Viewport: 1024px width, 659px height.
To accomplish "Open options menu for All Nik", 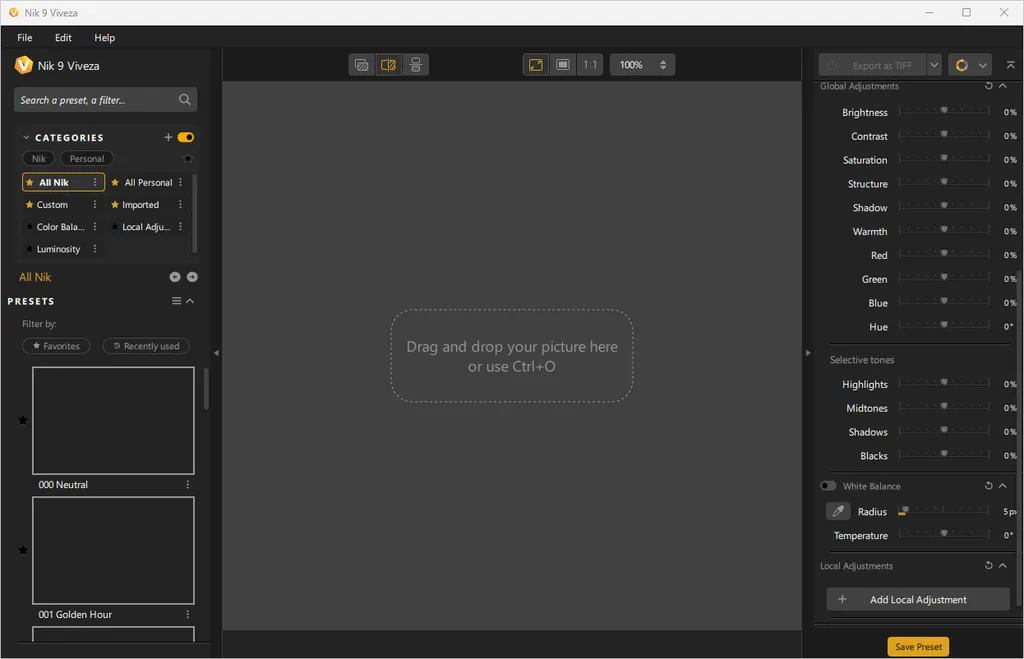I will point(95,182).
